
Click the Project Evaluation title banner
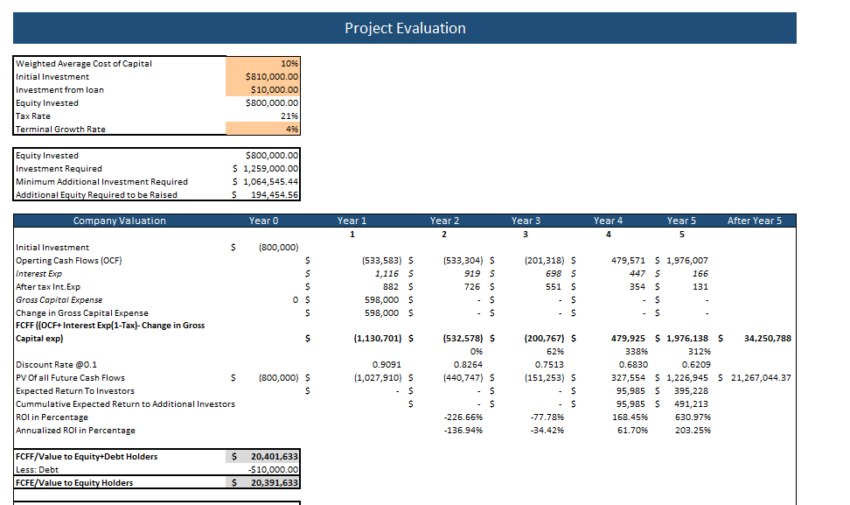coord(404,28)
